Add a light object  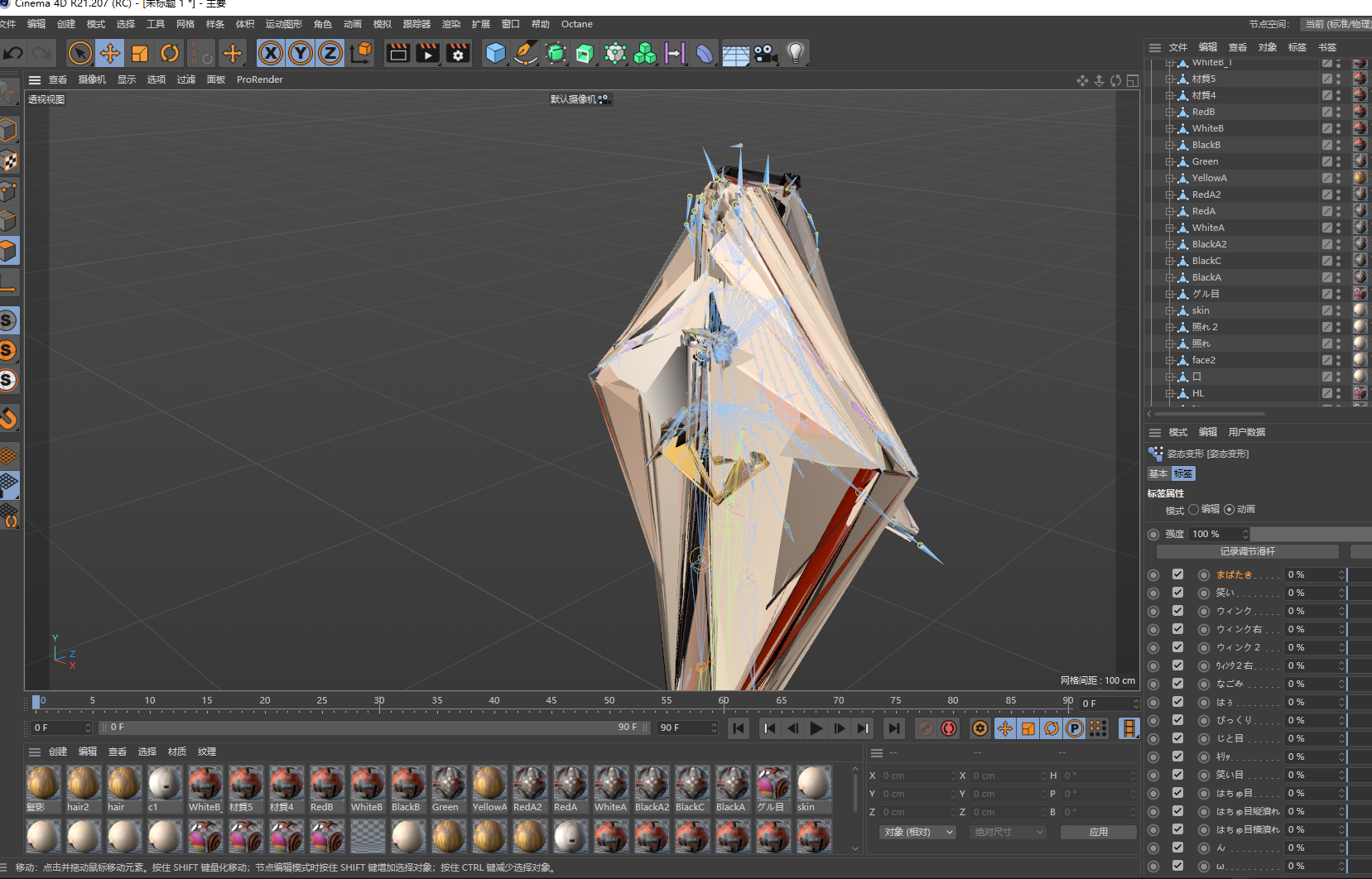click(x=796, y=54)
